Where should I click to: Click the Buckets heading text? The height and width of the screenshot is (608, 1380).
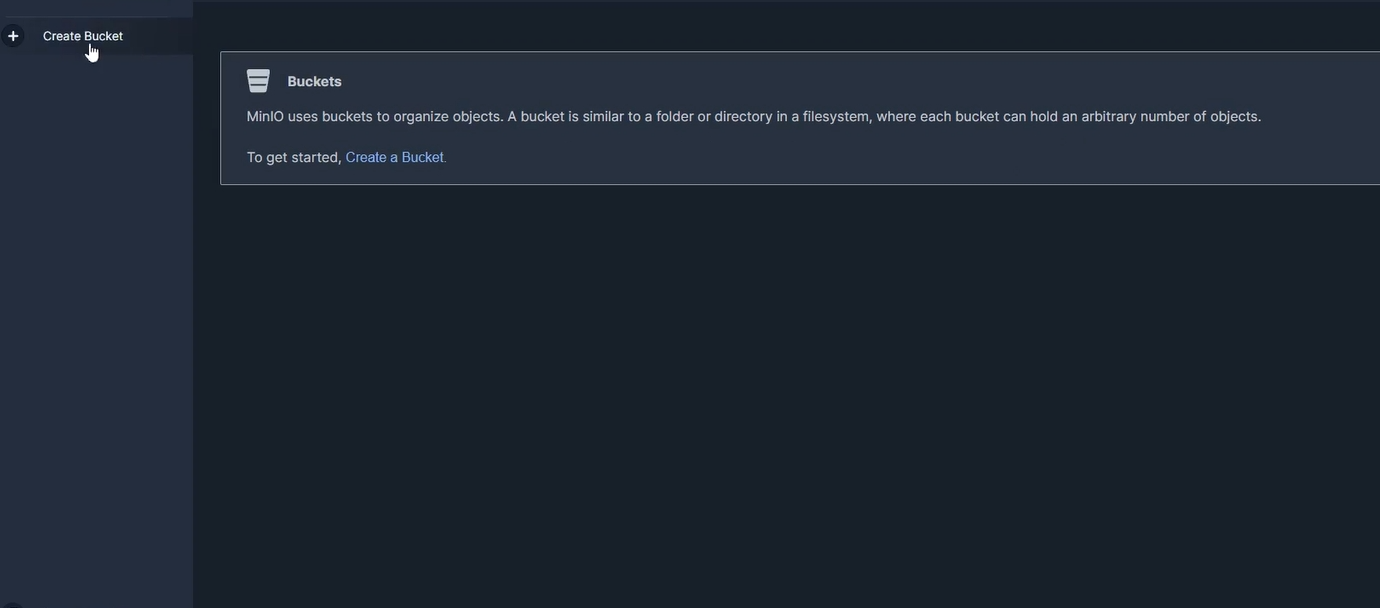click(314, 81)
